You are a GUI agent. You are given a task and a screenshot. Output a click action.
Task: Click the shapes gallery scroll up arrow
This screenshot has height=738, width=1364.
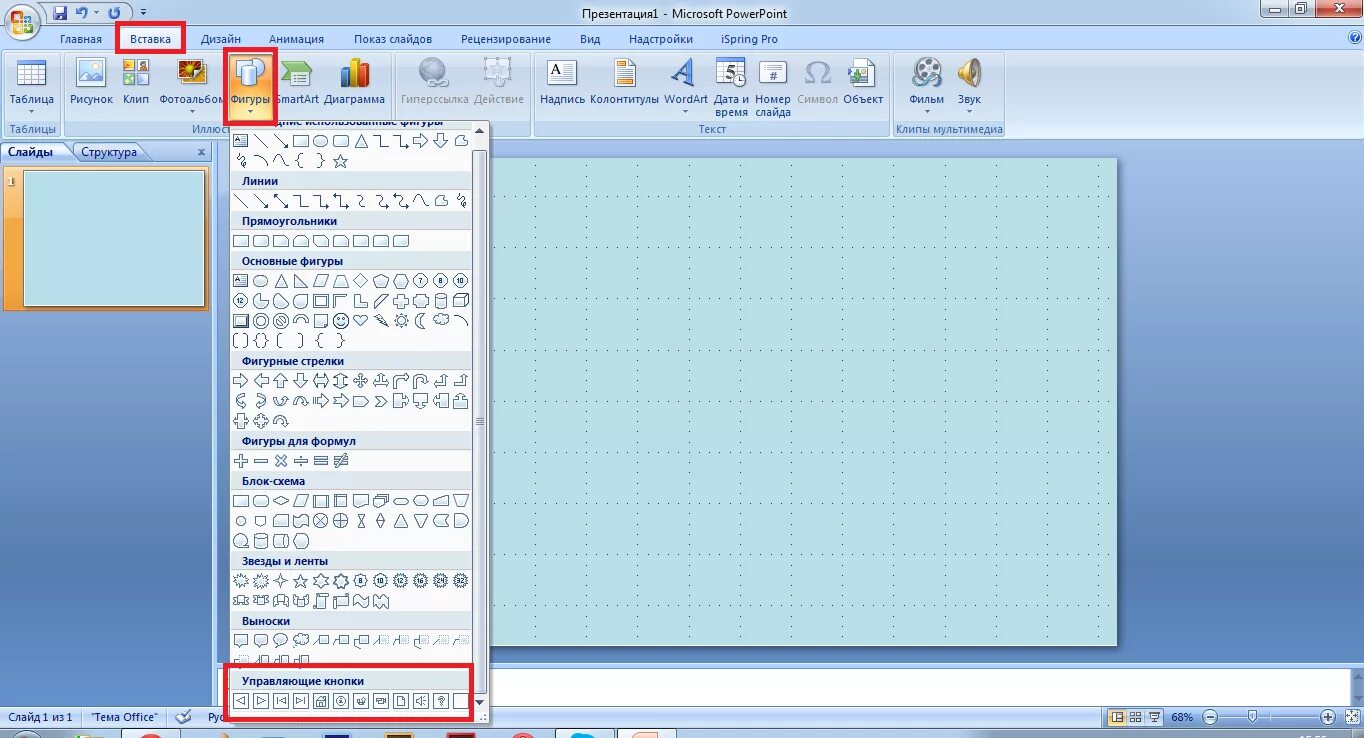480,129
